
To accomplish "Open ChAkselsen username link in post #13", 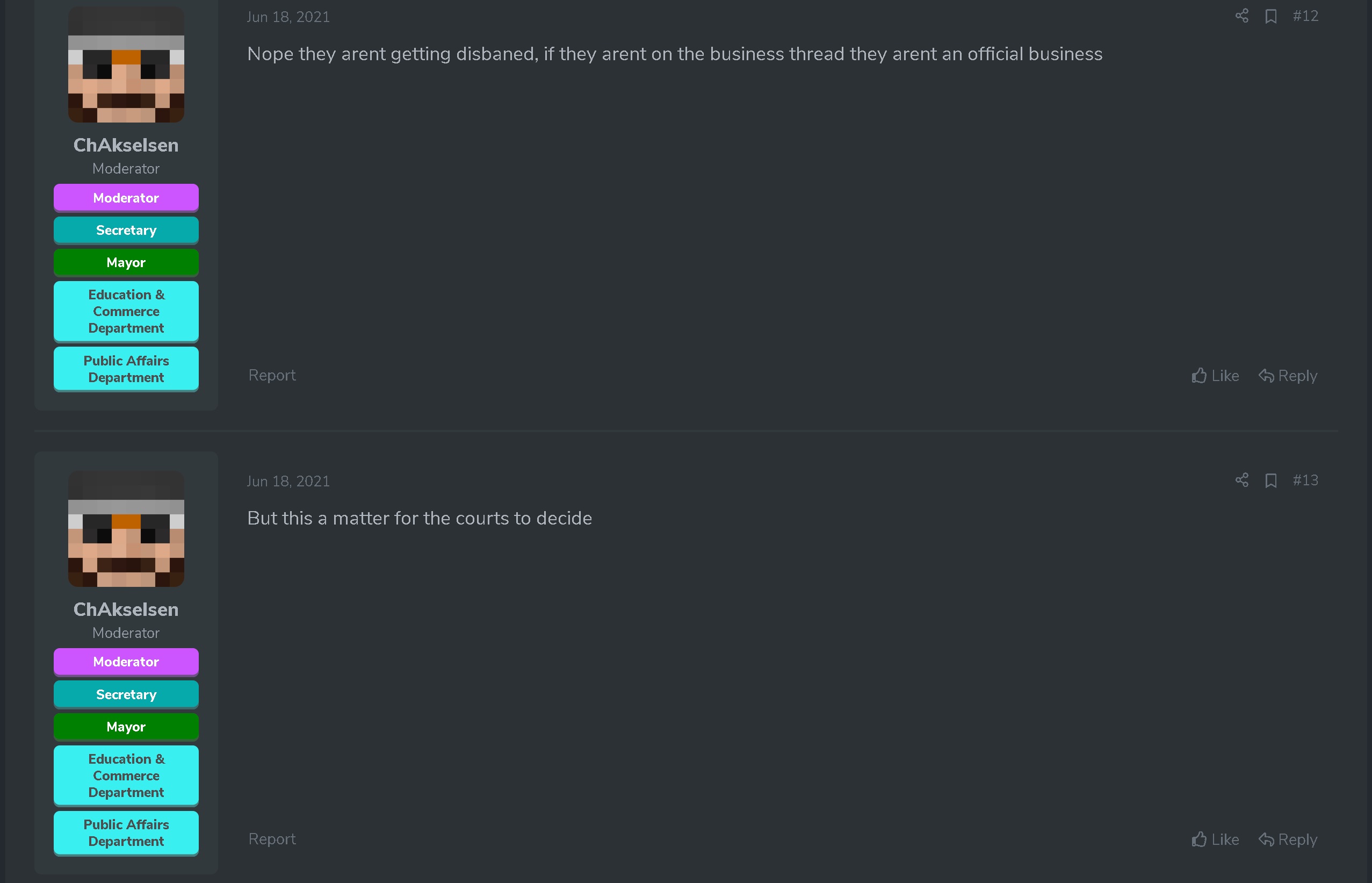I will (126, 609).
